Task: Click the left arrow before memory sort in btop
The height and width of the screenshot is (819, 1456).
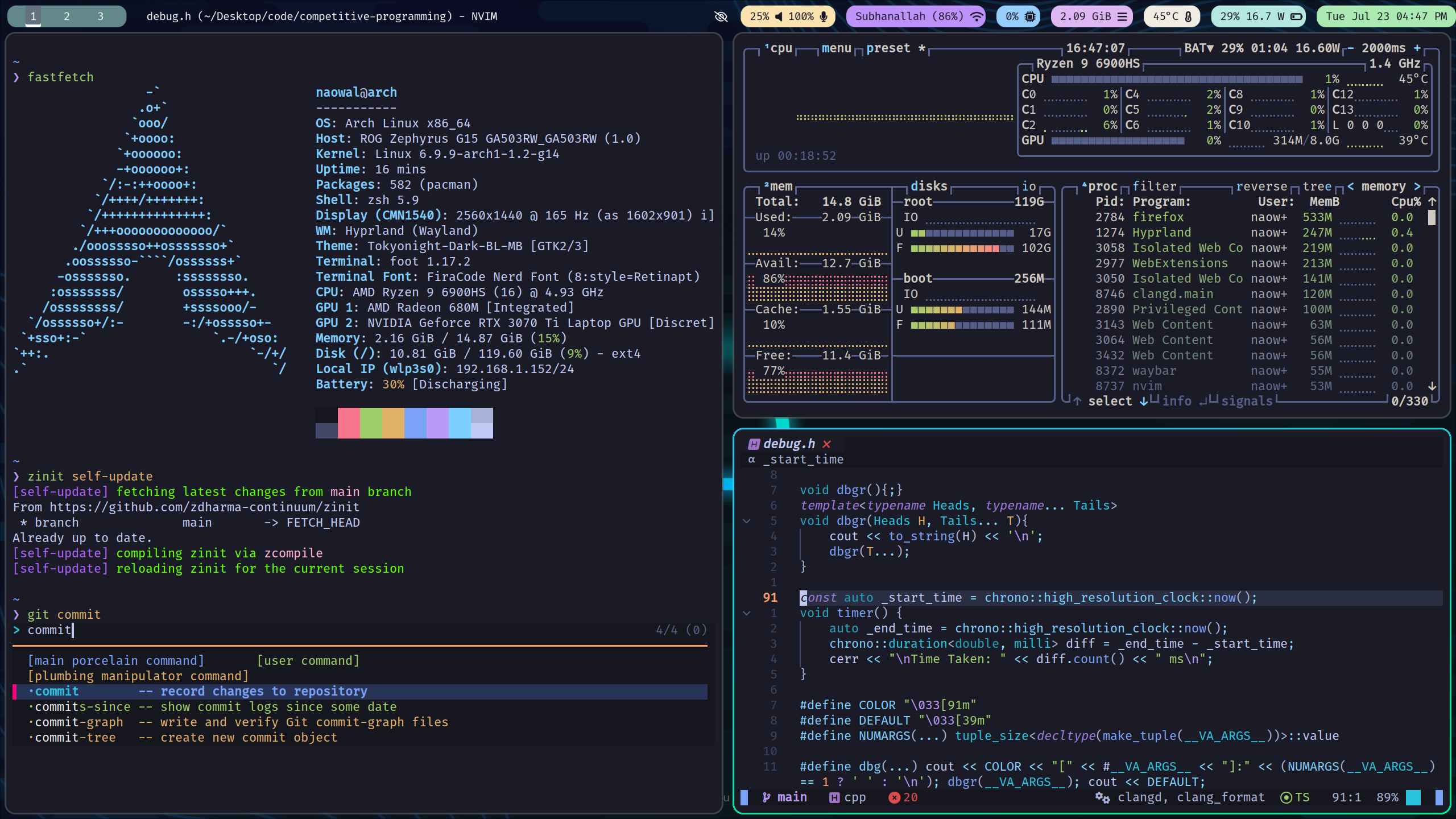Action: coord(1350,187)
